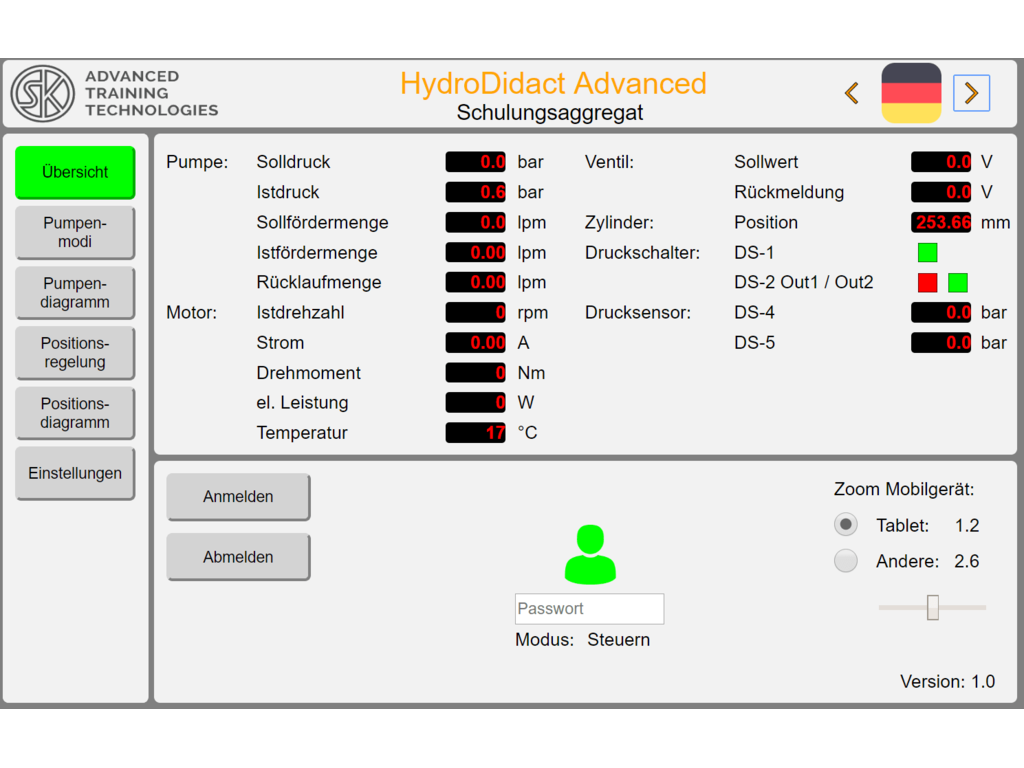Click the Drehmoment Nm value display
The image size is (1024, 768).
tap(475, 372)
